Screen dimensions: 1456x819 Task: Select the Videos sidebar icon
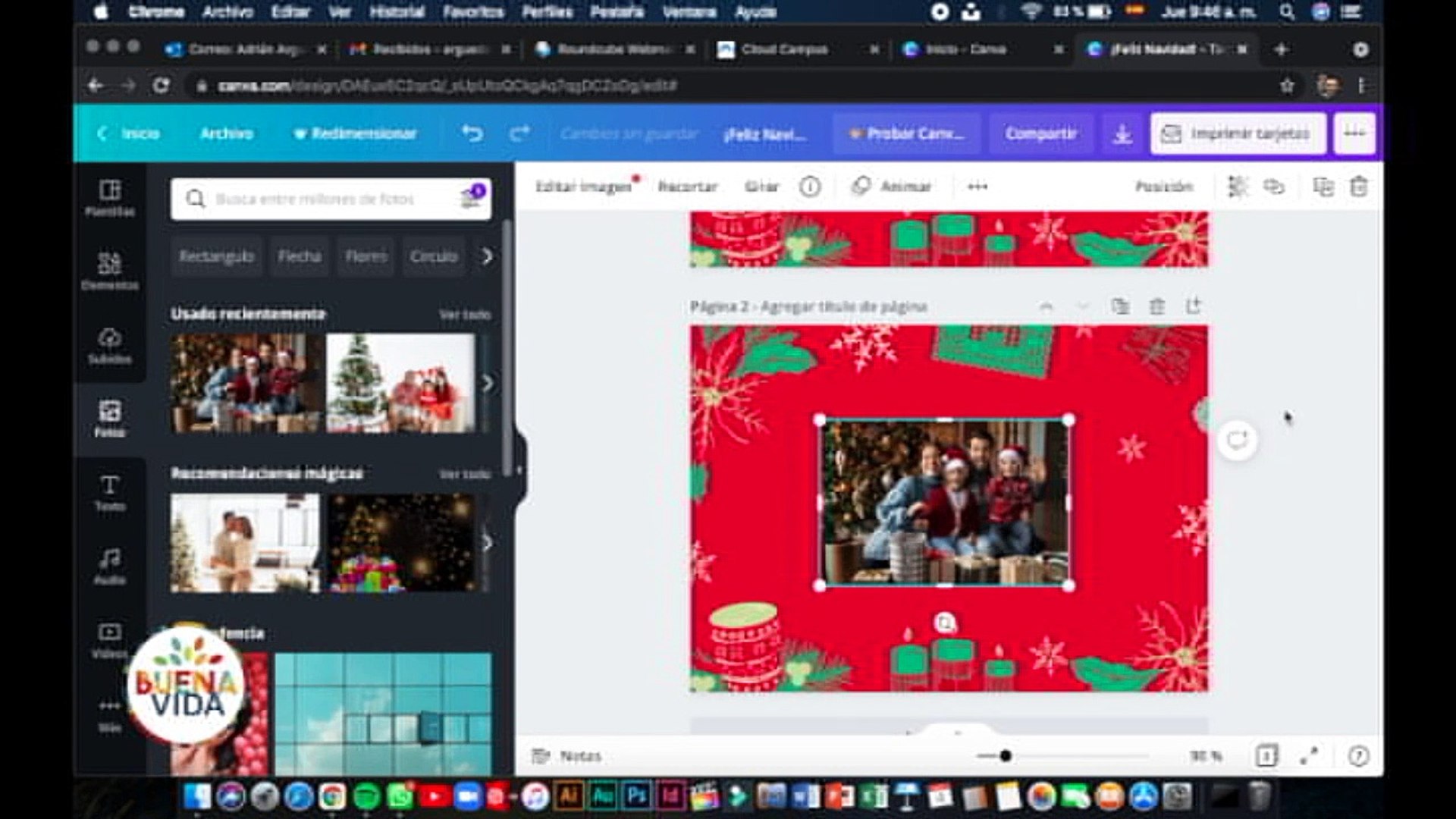[x=110, y=637]
